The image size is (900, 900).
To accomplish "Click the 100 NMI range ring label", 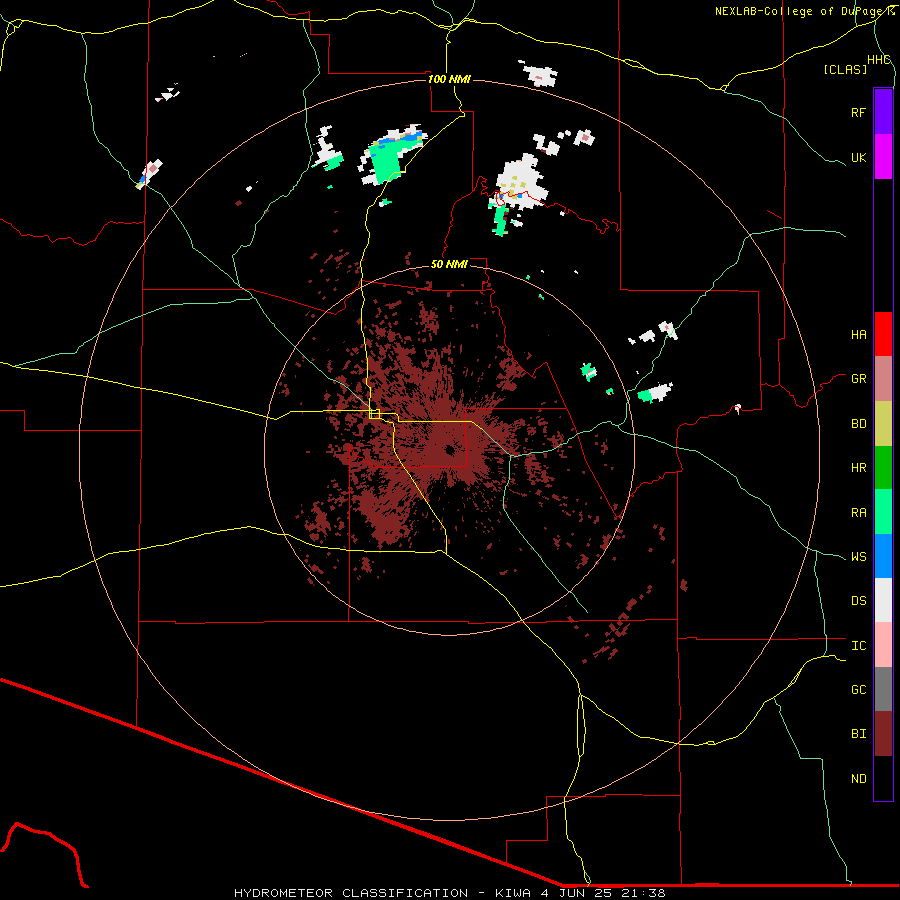I will pyautogui.click(x=449, y=79).
